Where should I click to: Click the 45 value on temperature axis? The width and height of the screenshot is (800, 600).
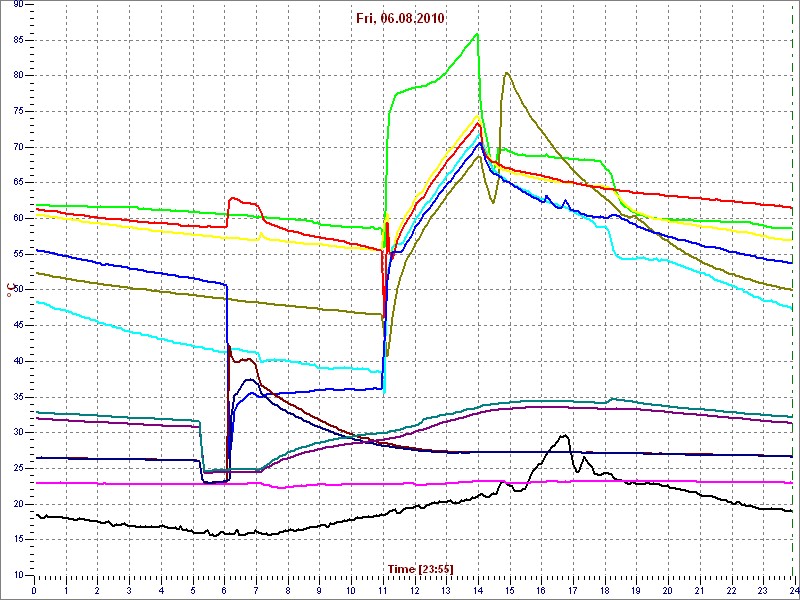18,326
